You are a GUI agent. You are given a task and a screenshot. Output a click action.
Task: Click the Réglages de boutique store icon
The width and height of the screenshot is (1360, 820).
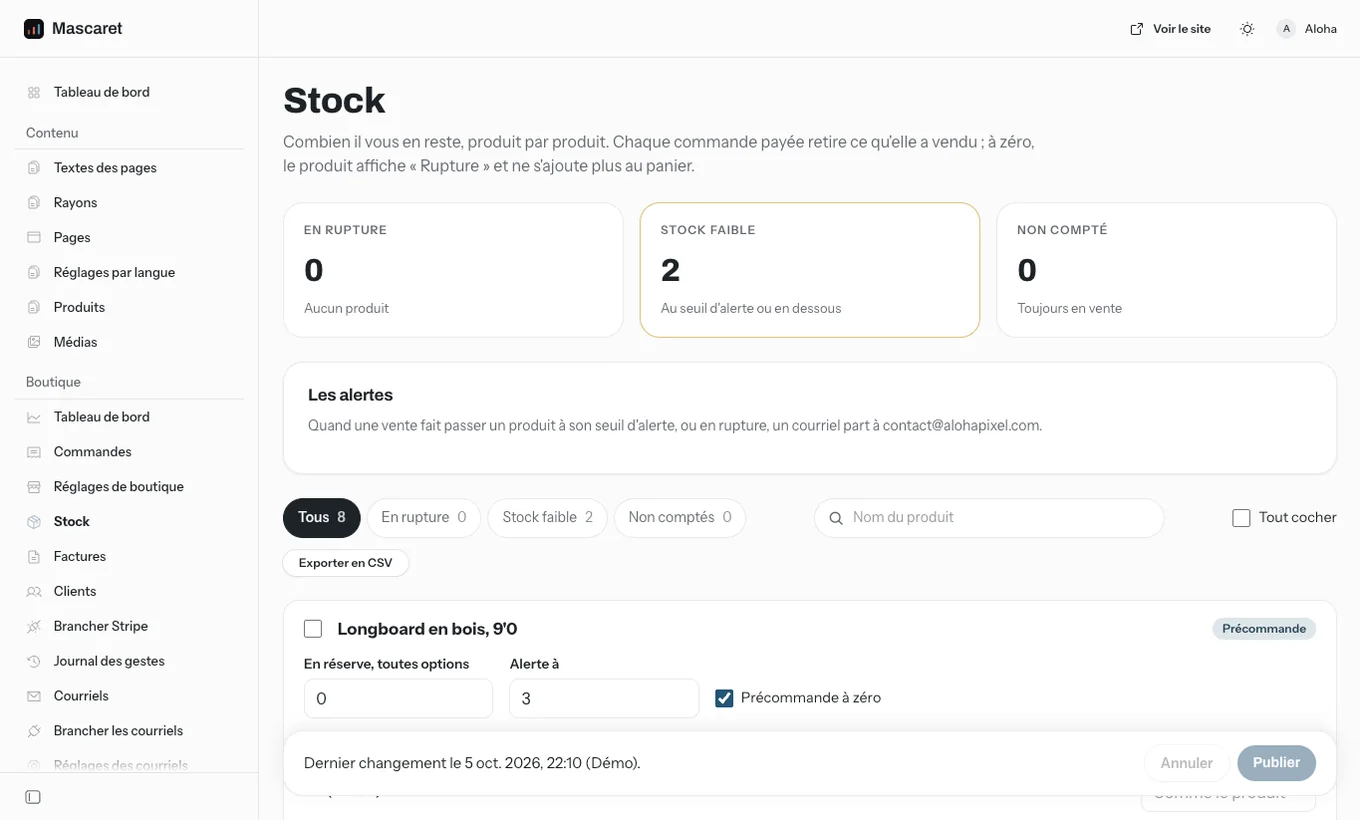pos(34,487)
